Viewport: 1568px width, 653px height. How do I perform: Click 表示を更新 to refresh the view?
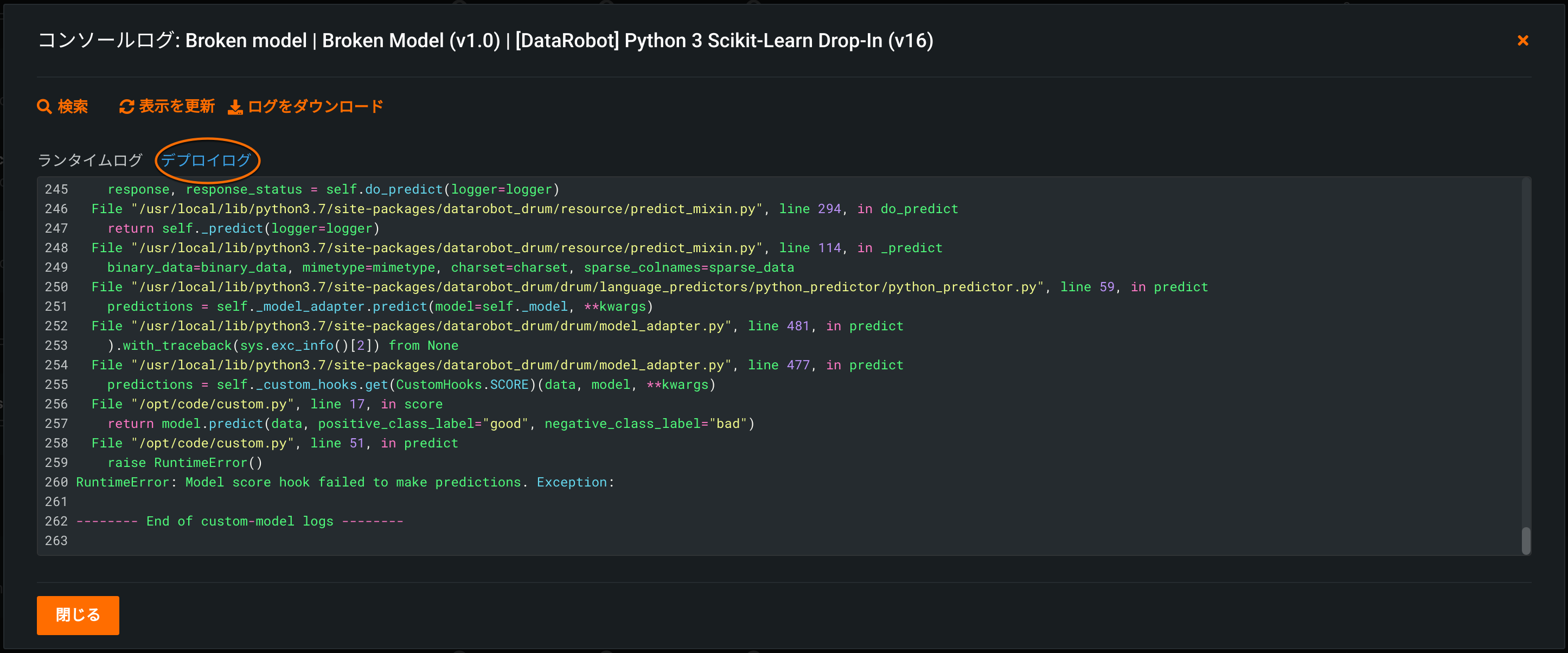point(176,106)
